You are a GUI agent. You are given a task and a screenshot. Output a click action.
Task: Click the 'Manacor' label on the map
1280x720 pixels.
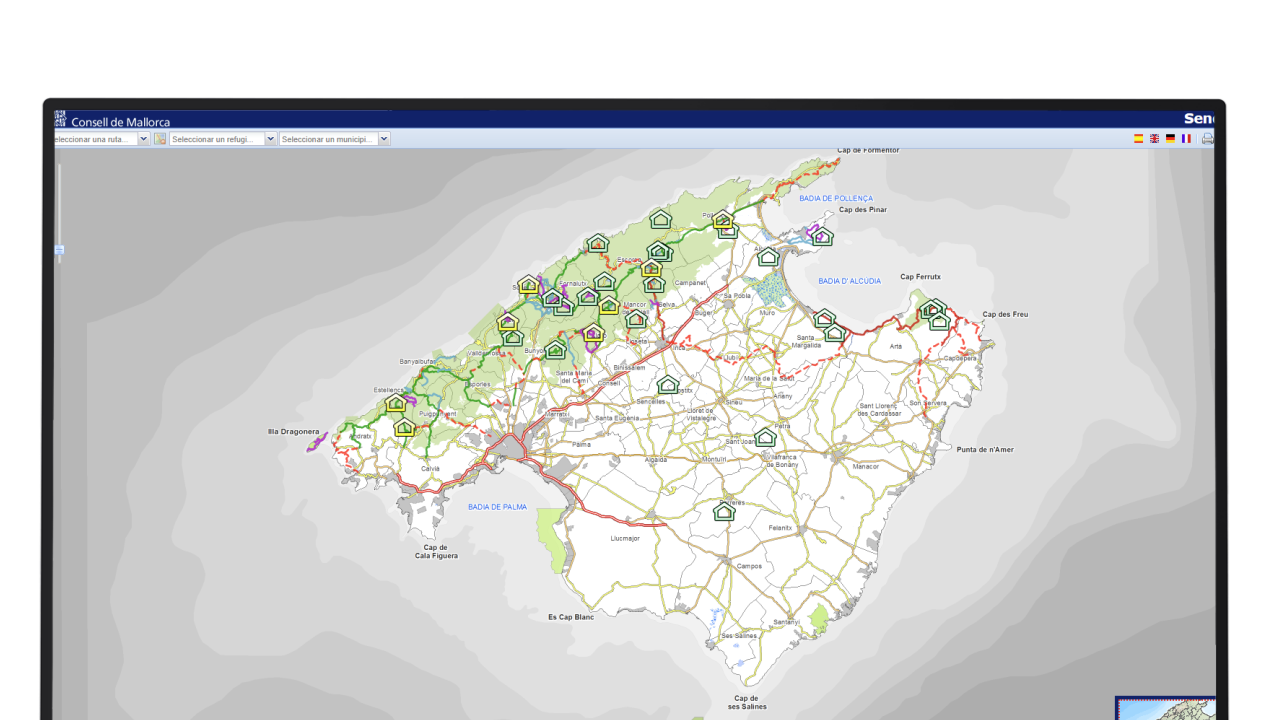865,466
